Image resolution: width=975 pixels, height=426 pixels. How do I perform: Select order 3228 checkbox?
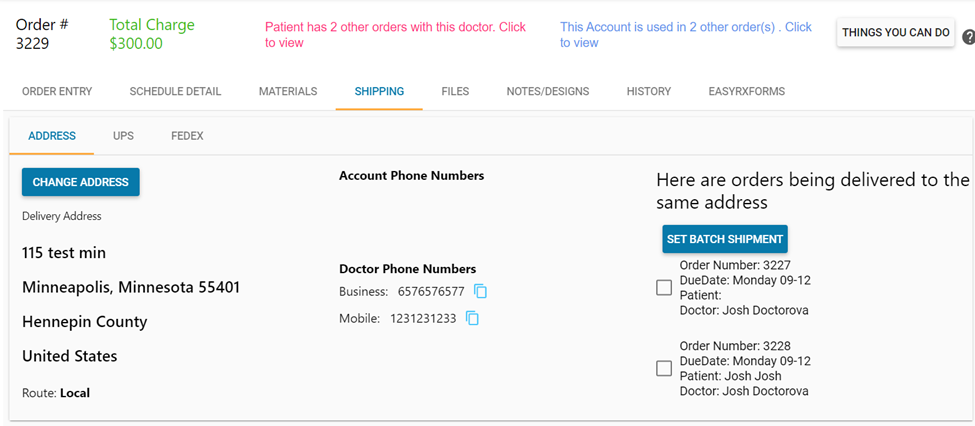coord(664,368)
